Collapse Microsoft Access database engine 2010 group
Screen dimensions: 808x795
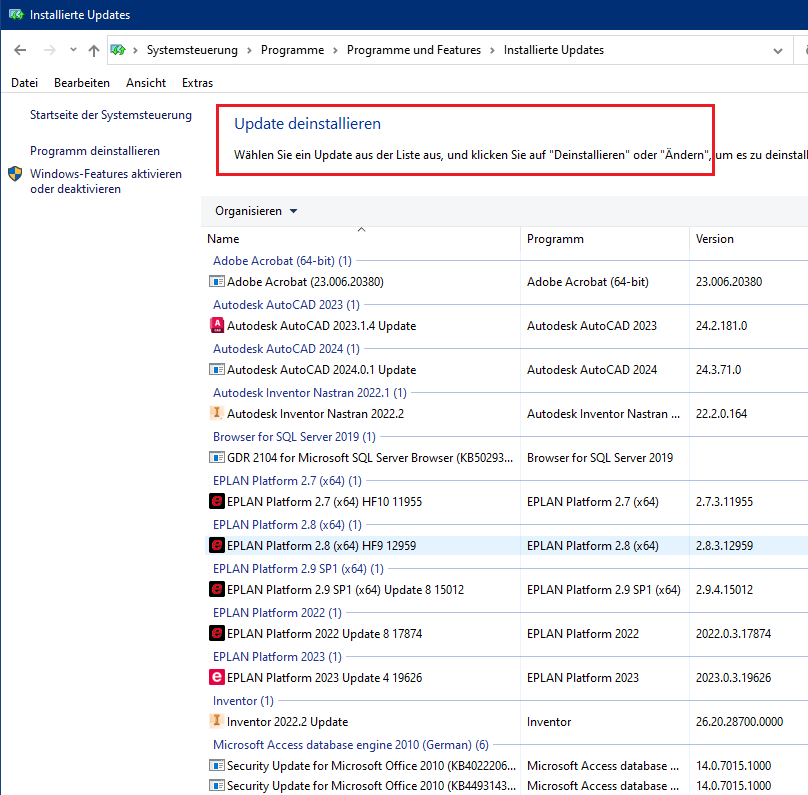[x=351, y=745]
